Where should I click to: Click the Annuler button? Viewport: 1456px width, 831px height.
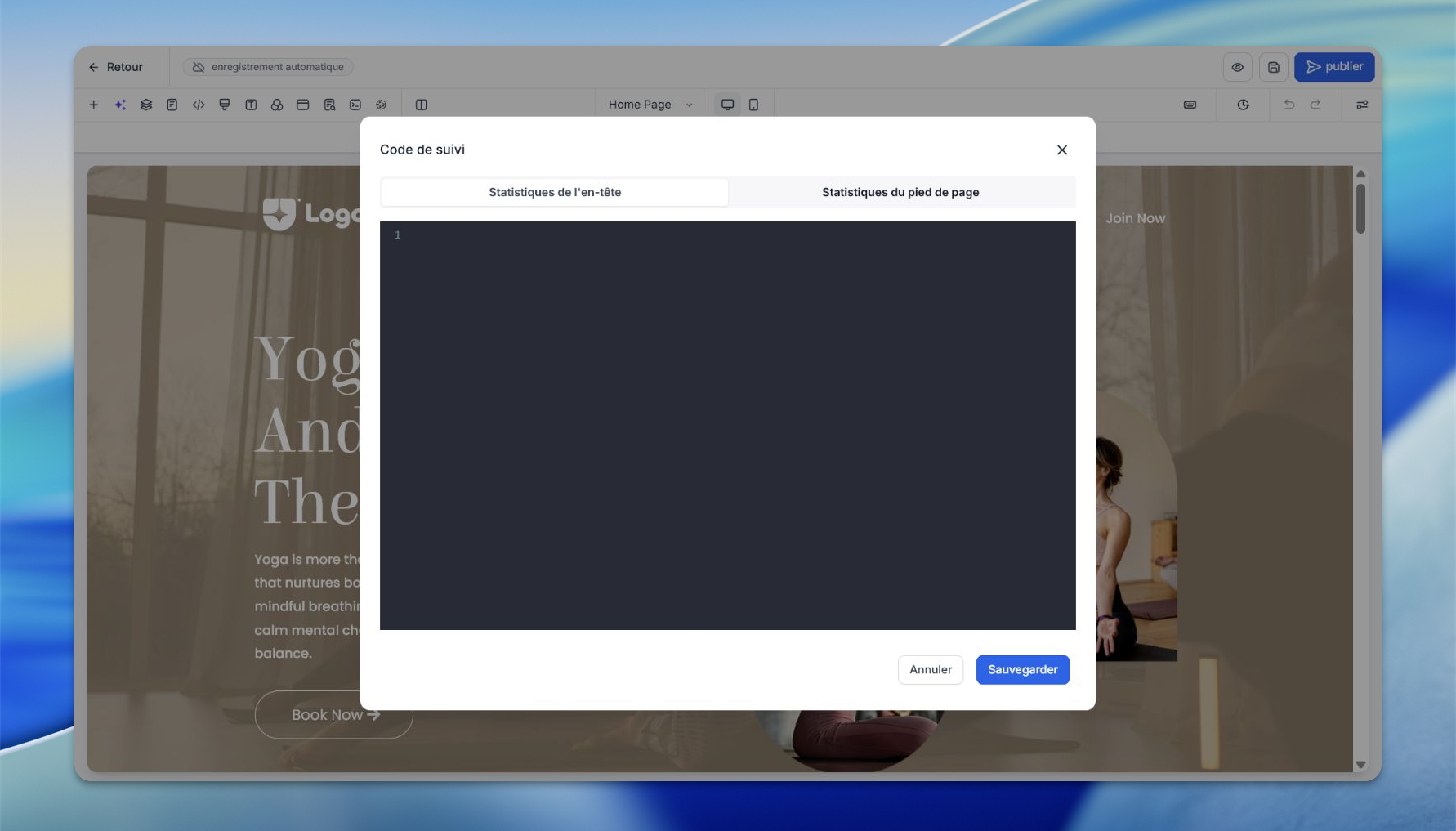point(931,670)
